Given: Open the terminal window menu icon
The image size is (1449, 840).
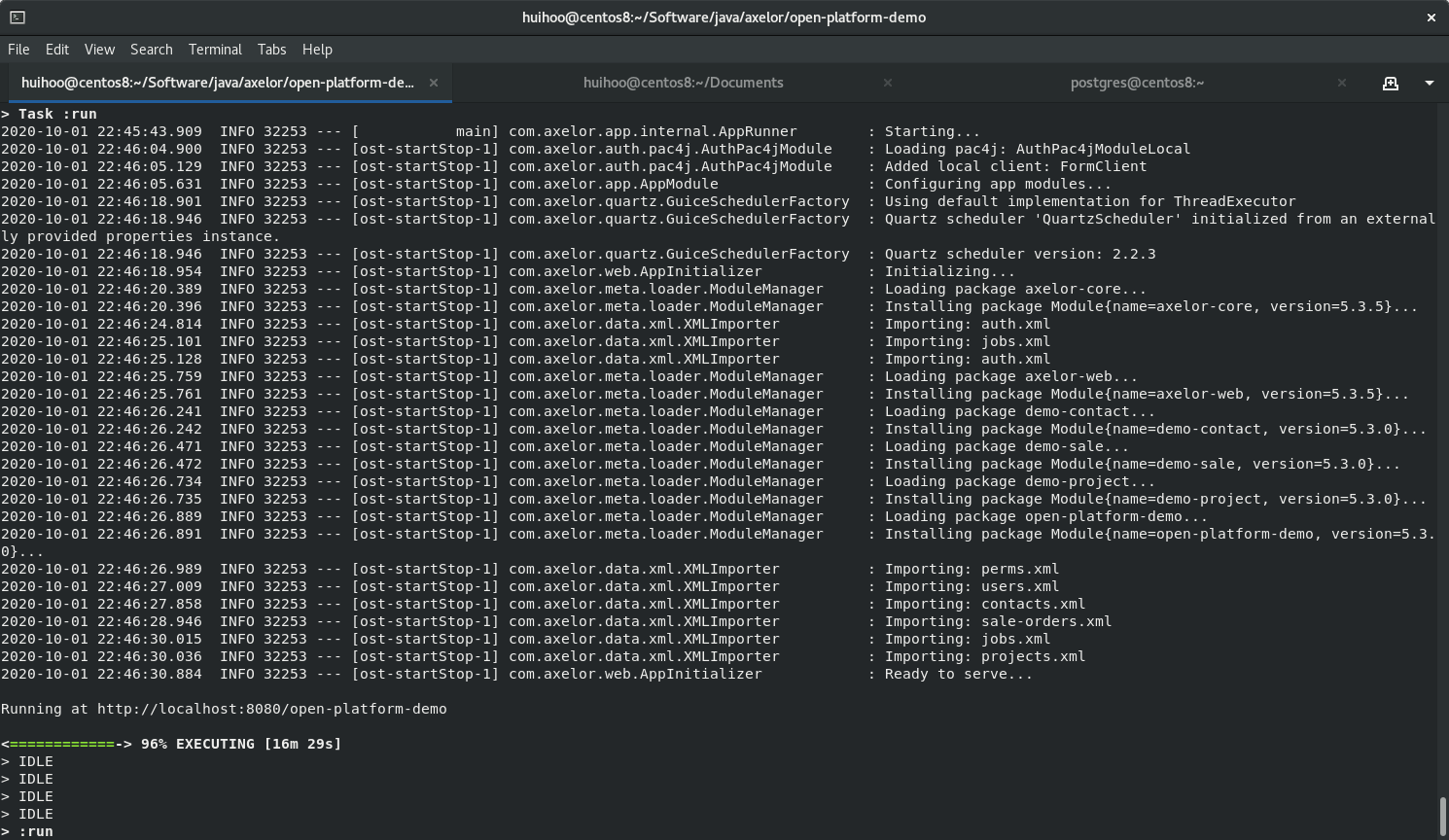Looking at the screenshot, I should [18, 17].
